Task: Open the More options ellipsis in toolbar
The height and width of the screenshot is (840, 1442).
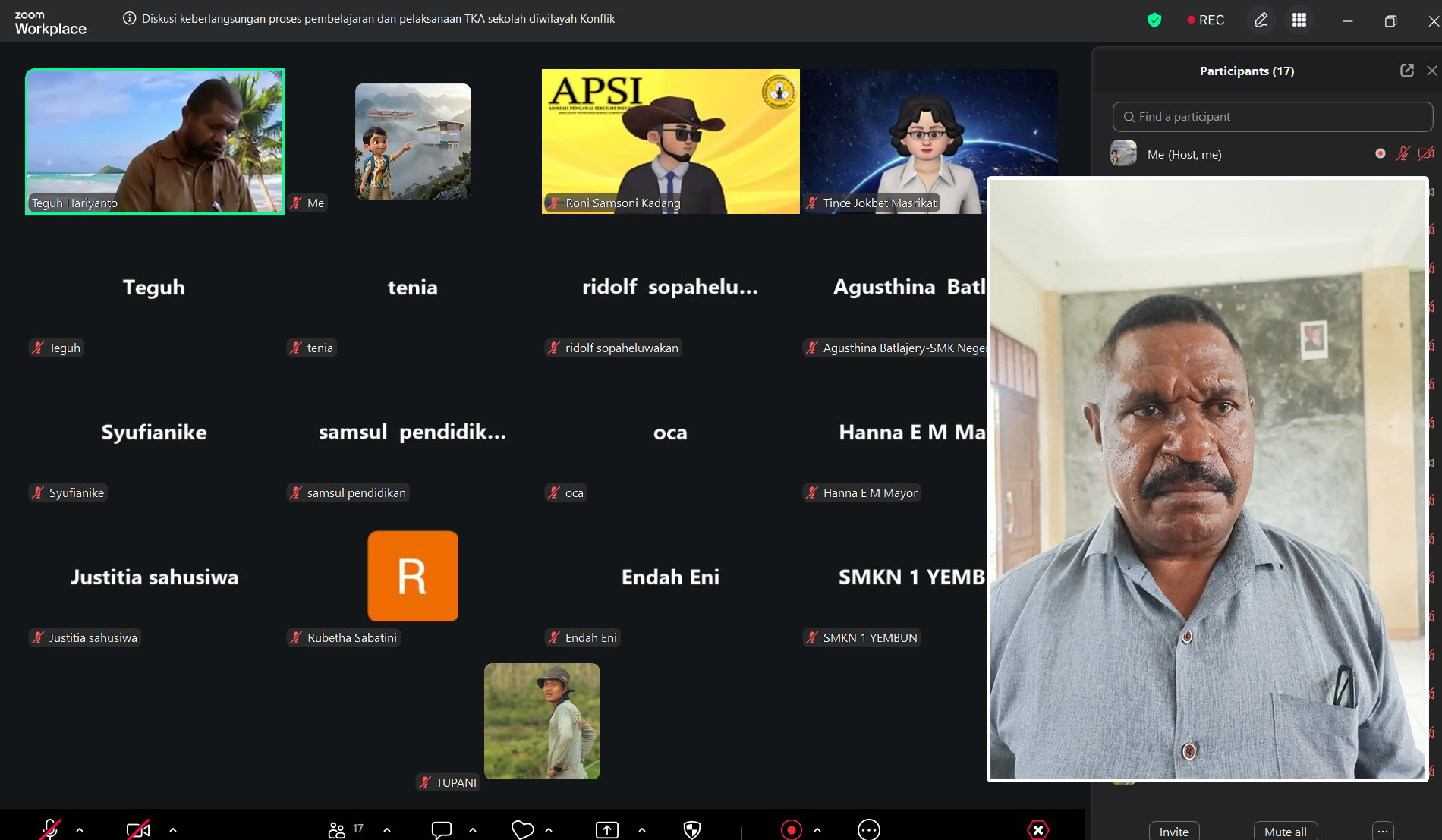Action: click(868, 829)
